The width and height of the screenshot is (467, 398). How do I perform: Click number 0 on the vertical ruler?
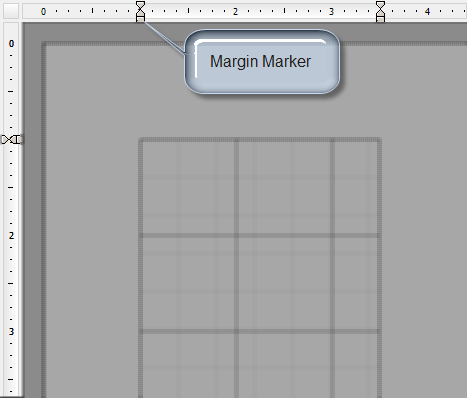click(x=11, y=44)
